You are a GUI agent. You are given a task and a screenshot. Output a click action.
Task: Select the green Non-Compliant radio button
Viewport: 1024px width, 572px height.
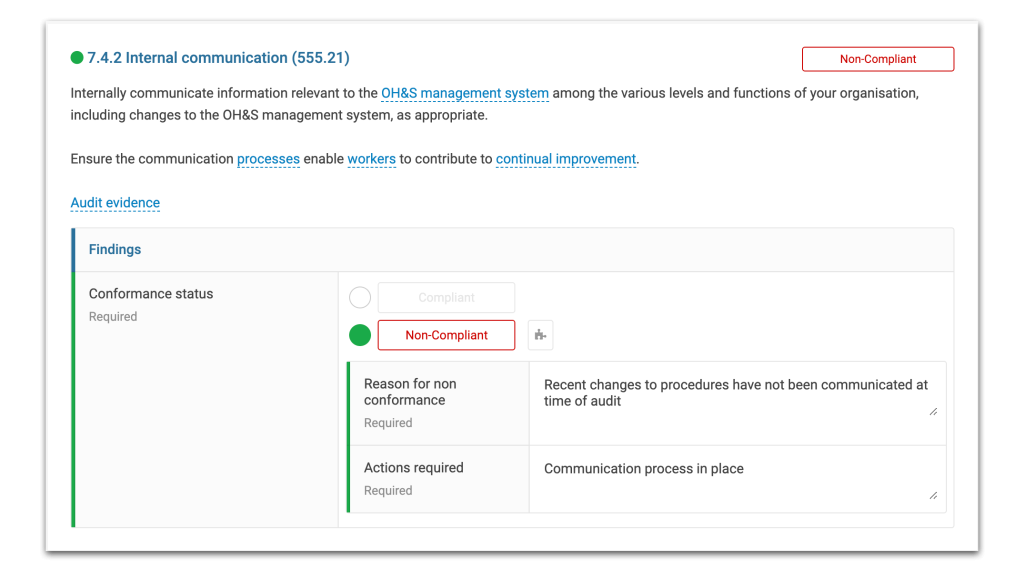[x=360, y=335]
